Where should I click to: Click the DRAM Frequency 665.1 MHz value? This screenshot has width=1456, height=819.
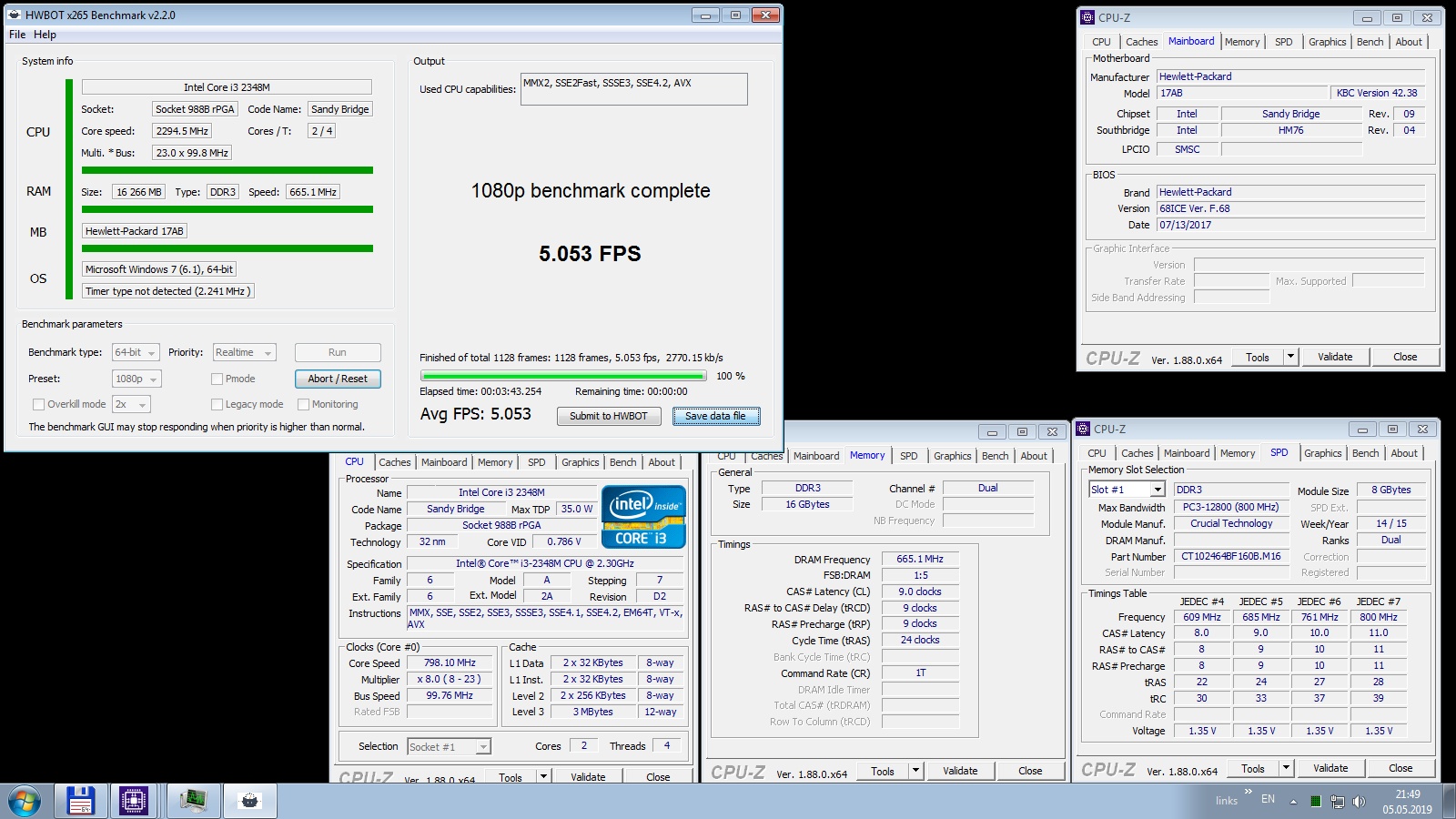click(920, 559)
